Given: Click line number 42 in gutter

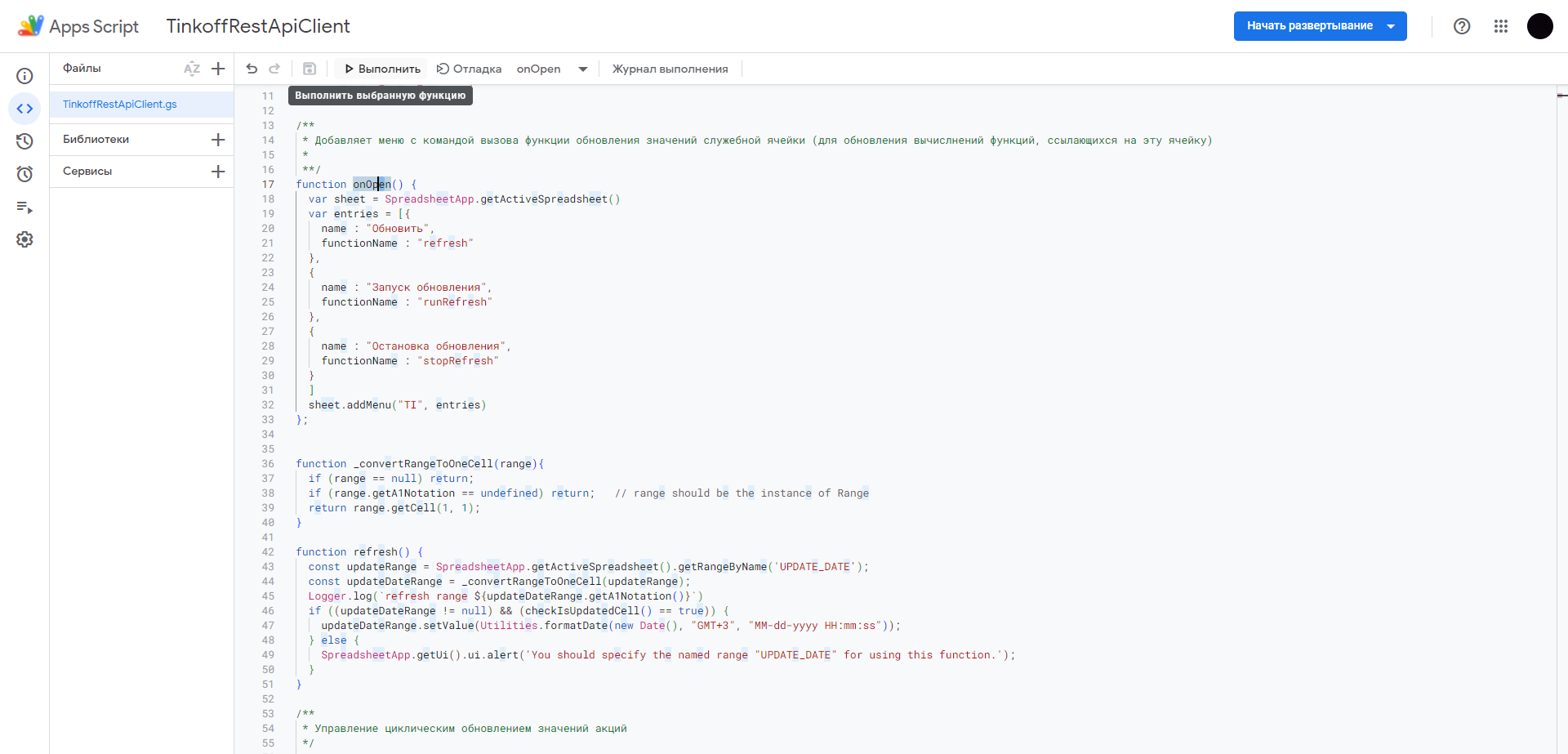Looking at the screenshot, I should pyautogui.click(x=268, y=552).
